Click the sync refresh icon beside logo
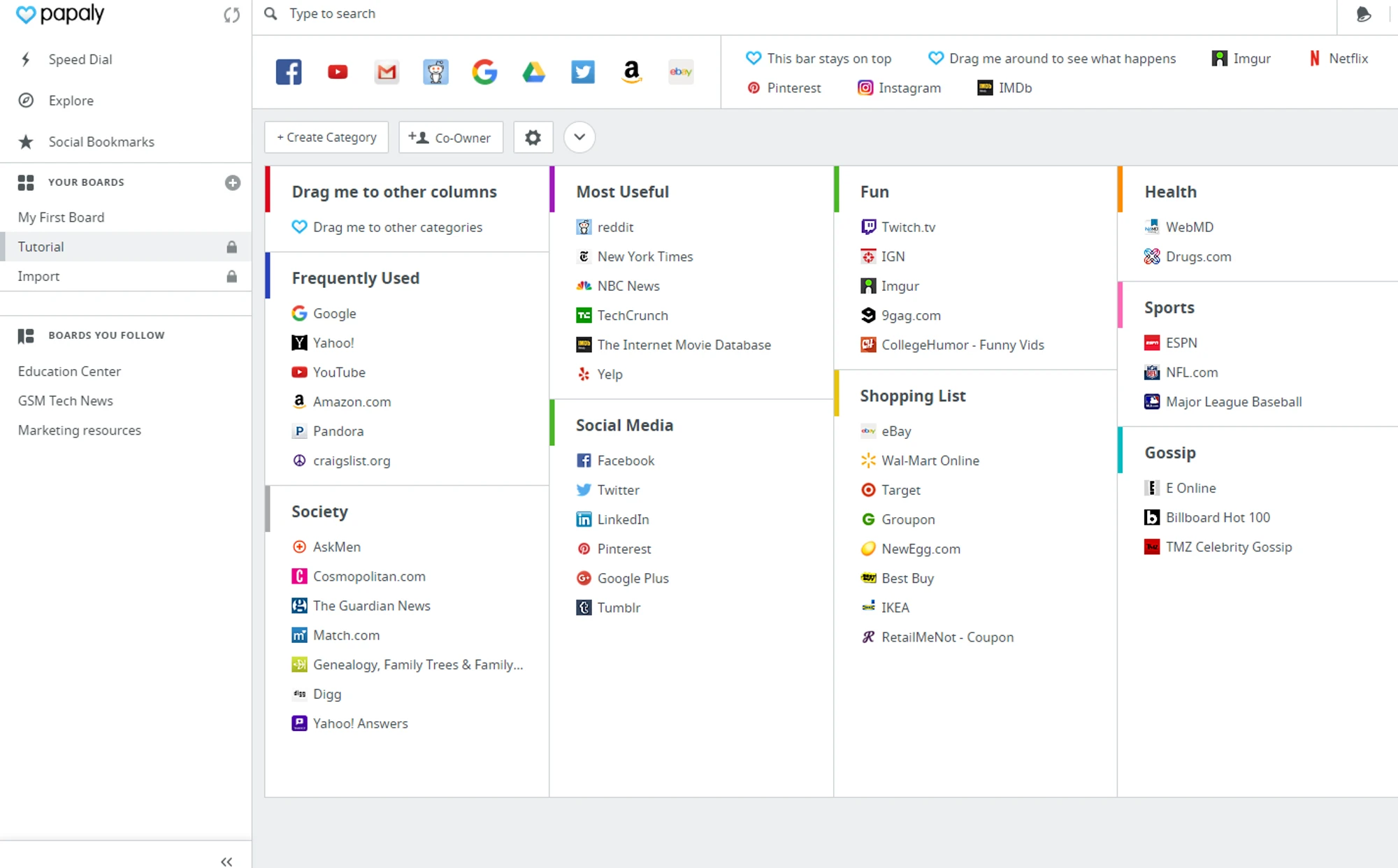The image size is (1398, 868). point(231,15)
